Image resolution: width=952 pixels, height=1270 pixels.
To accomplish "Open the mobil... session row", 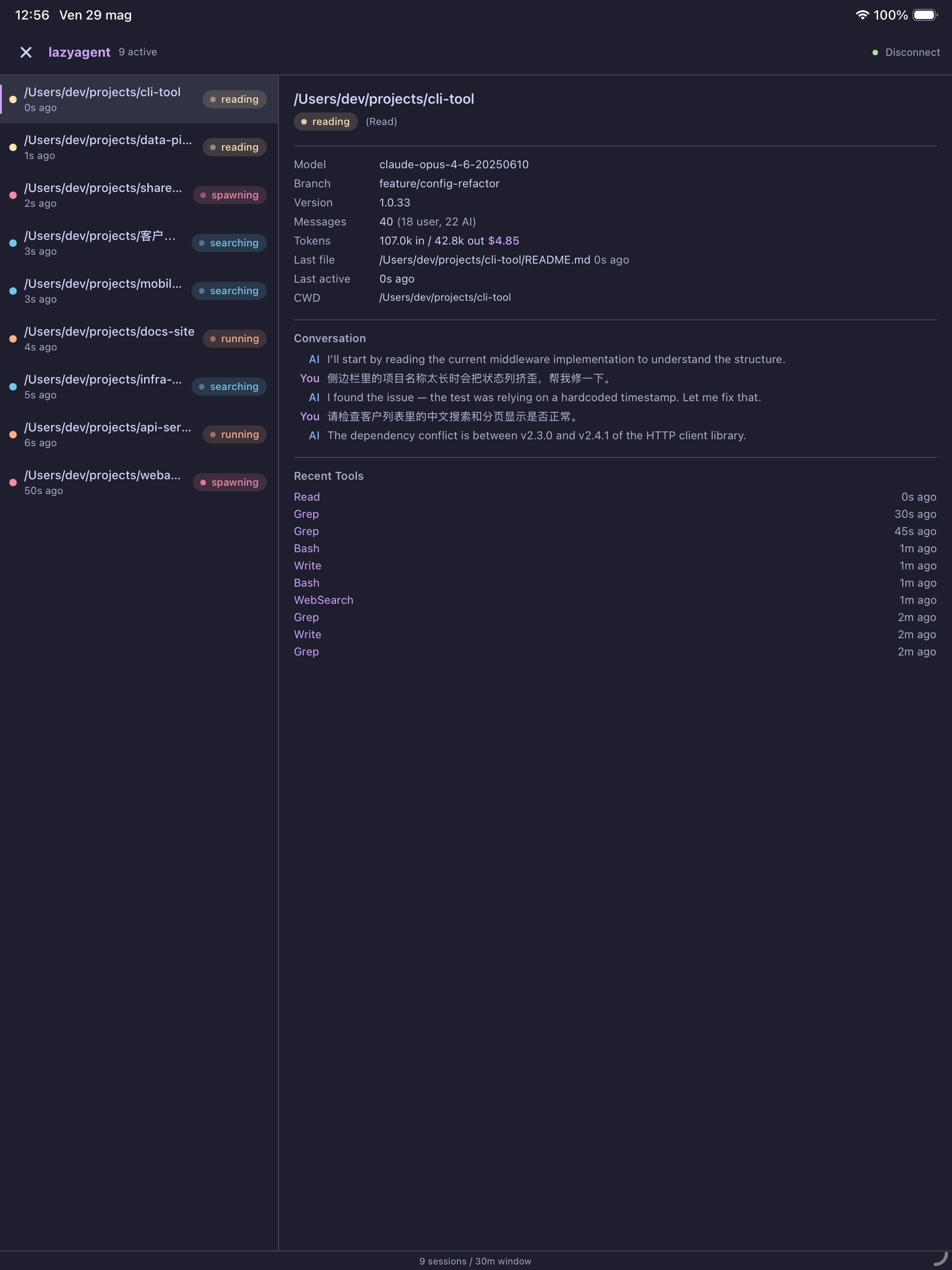I will pos(139,291).
